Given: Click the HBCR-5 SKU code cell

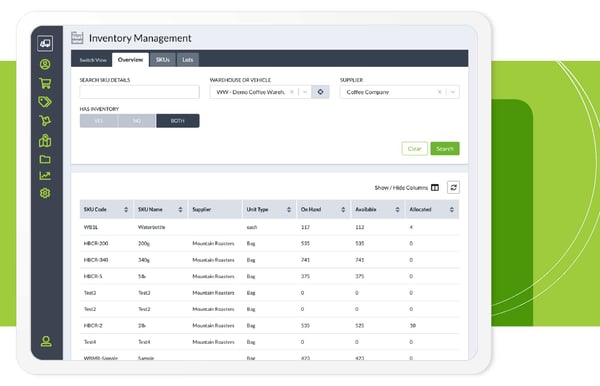Looking at the screenshot, I should 93,276.
